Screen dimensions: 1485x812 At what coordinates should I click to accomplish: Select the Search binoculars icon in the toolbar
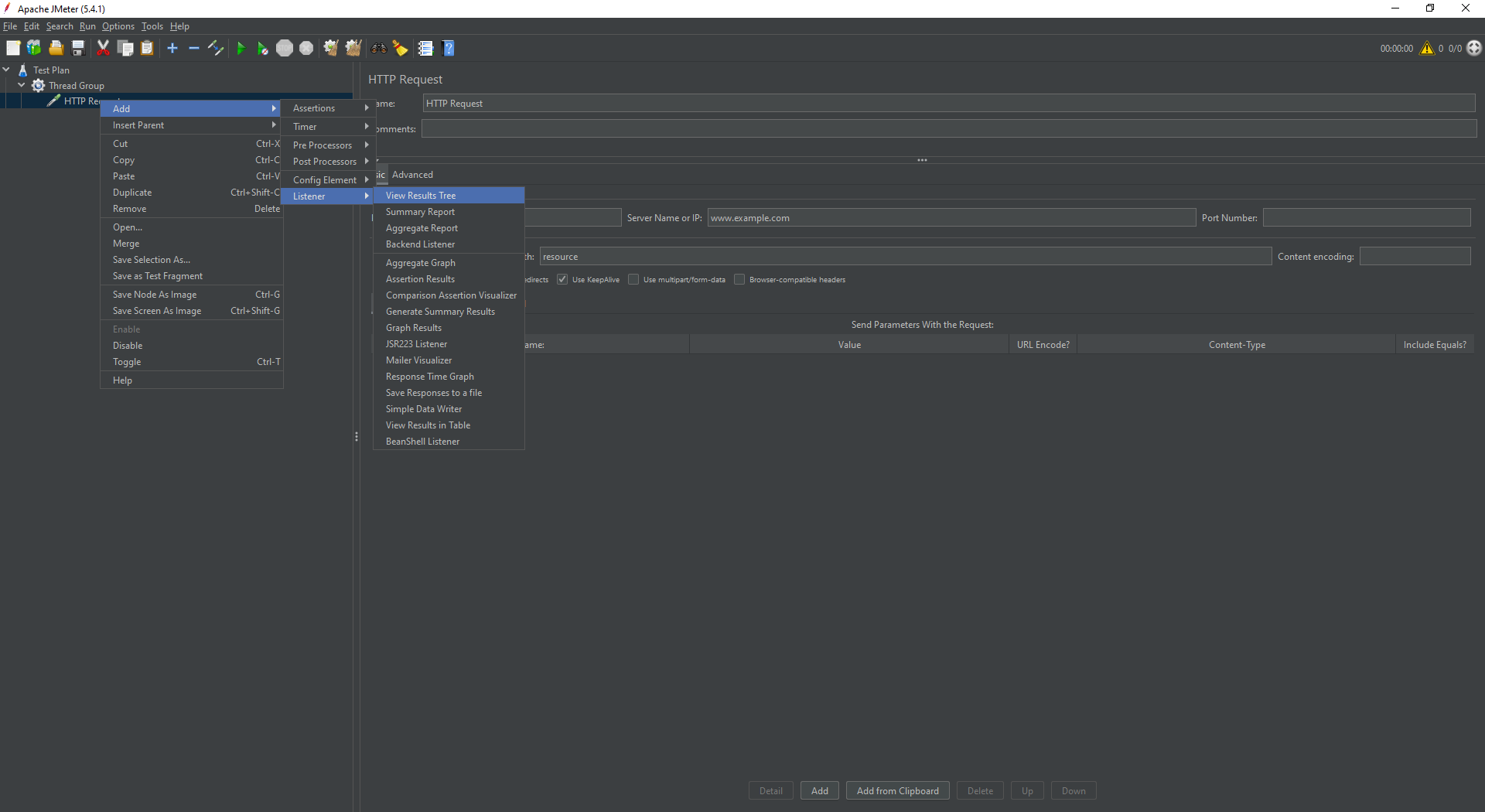click(379, 48)
